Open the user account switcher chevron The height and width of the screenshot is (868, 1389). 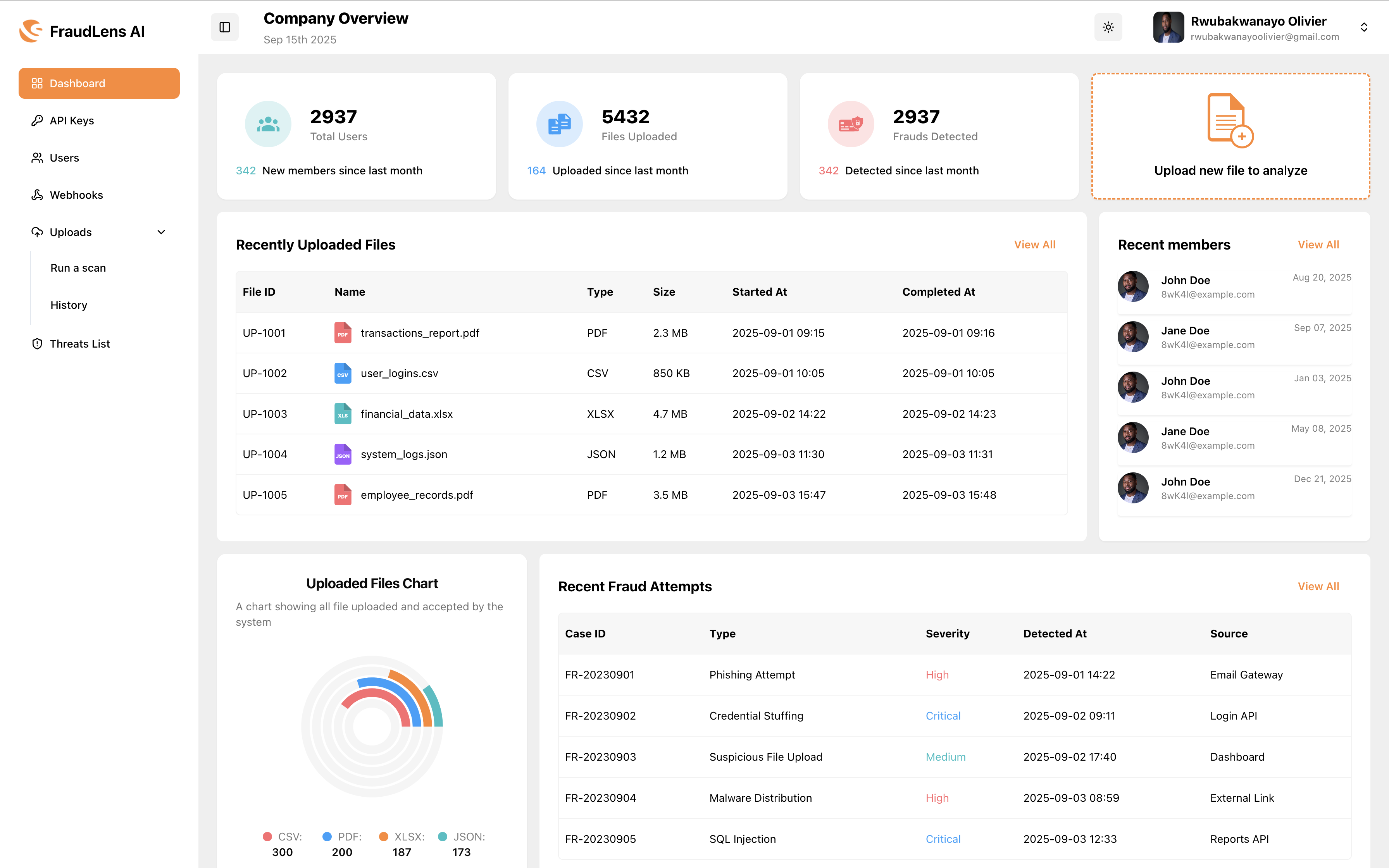coord(1364,27)
